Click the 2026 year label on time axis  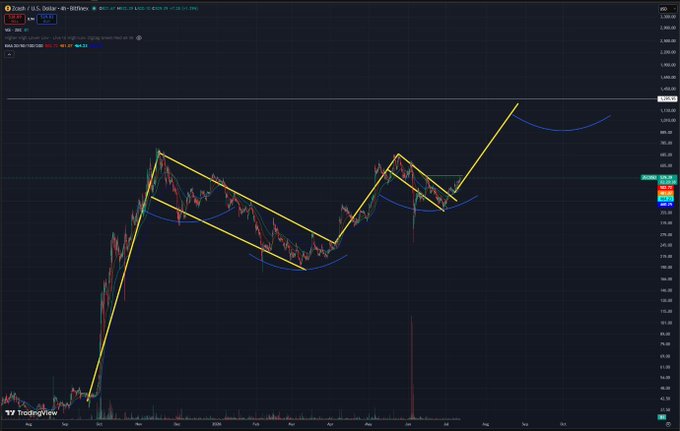[216, 424]
